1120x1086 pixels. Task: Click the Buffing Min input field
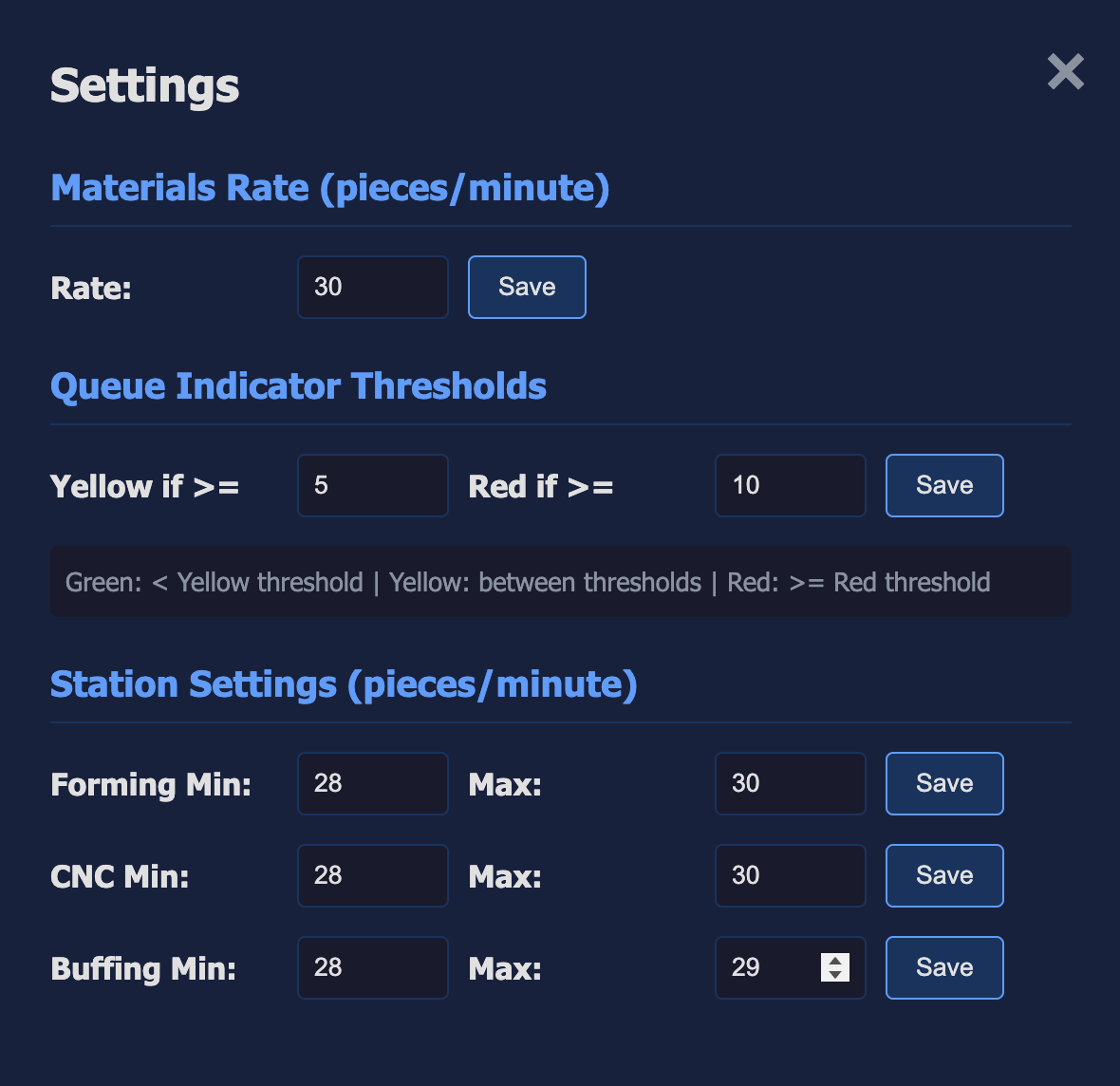(372, 967)
